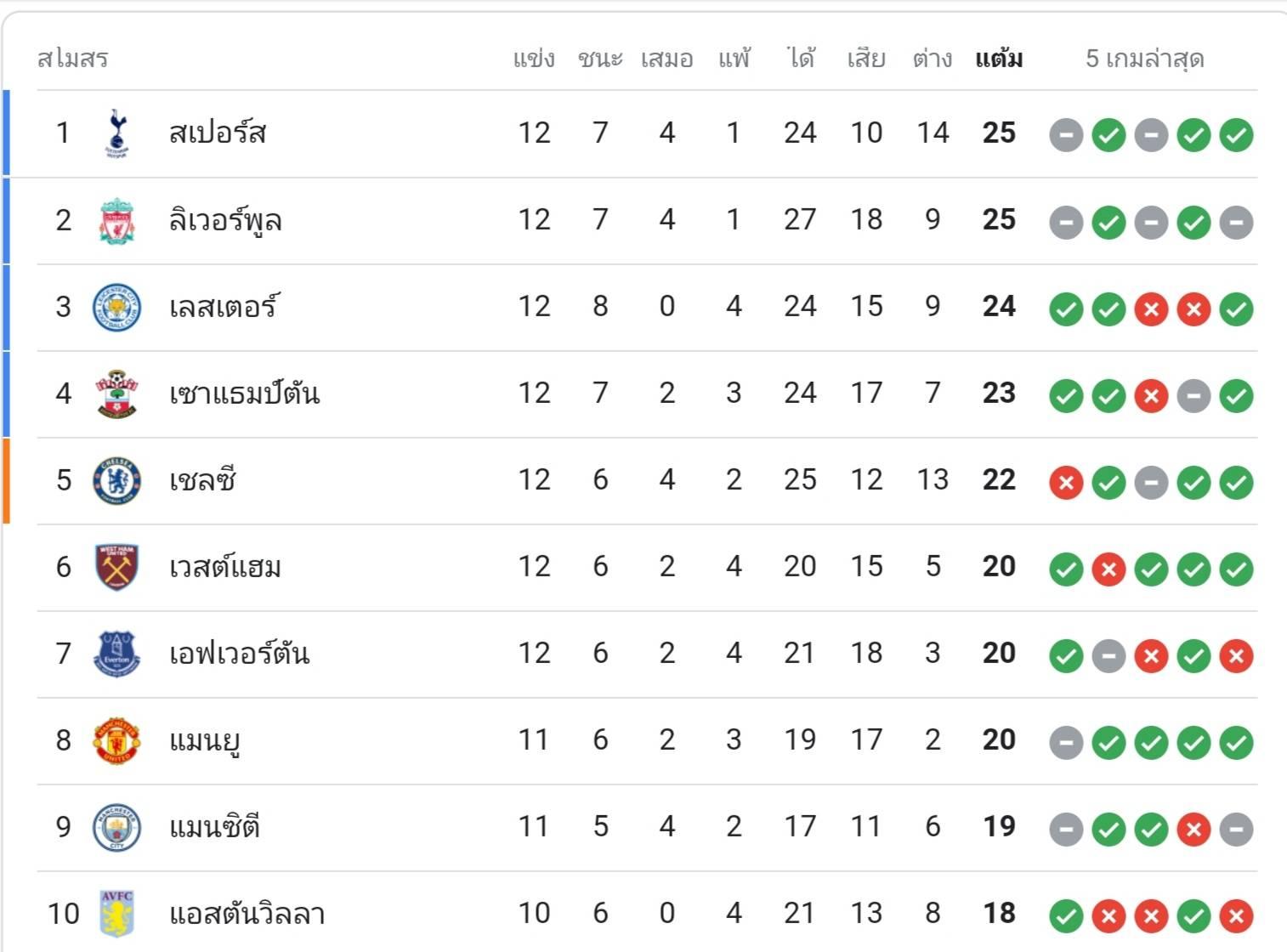Select the Southampton club badge
The image size is (1287, 952).
coord(116,394)
